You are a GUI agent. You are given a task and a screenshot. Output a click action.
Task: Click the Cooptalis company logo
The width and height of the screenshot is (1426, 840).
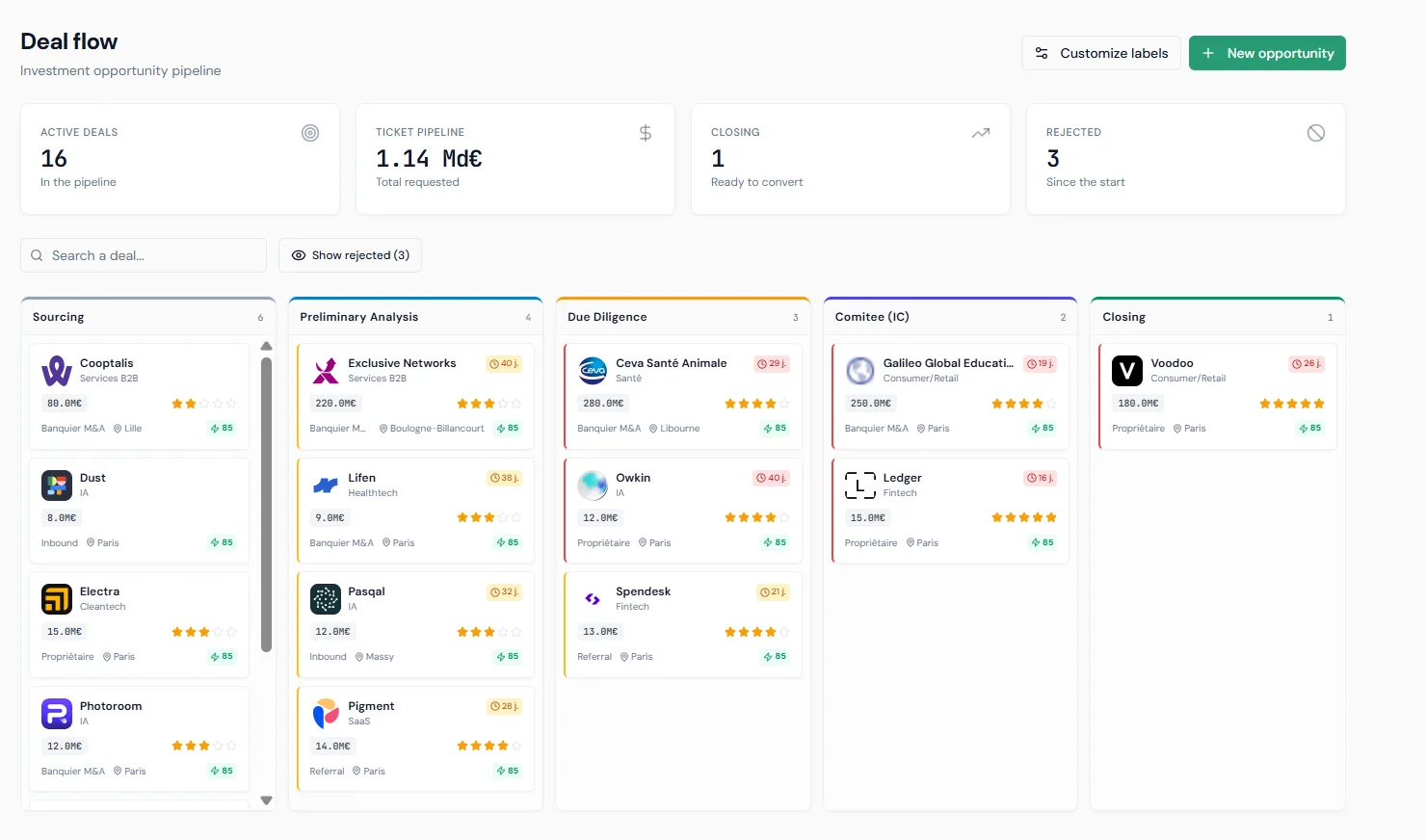pyautogui.click(x=57, y=371)
